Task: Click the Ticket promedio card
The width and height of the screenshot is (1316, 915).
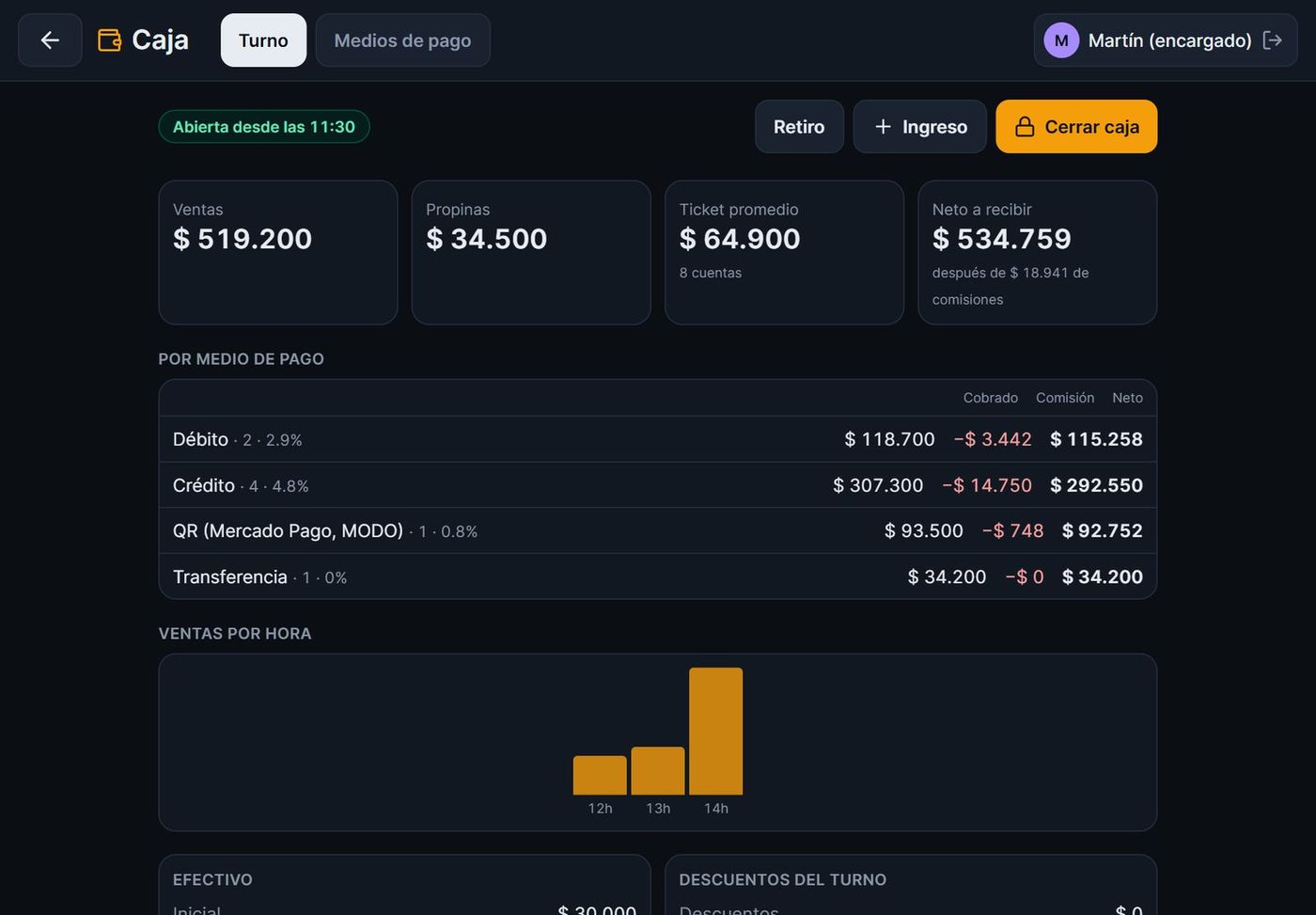Action: pos(784,253)
